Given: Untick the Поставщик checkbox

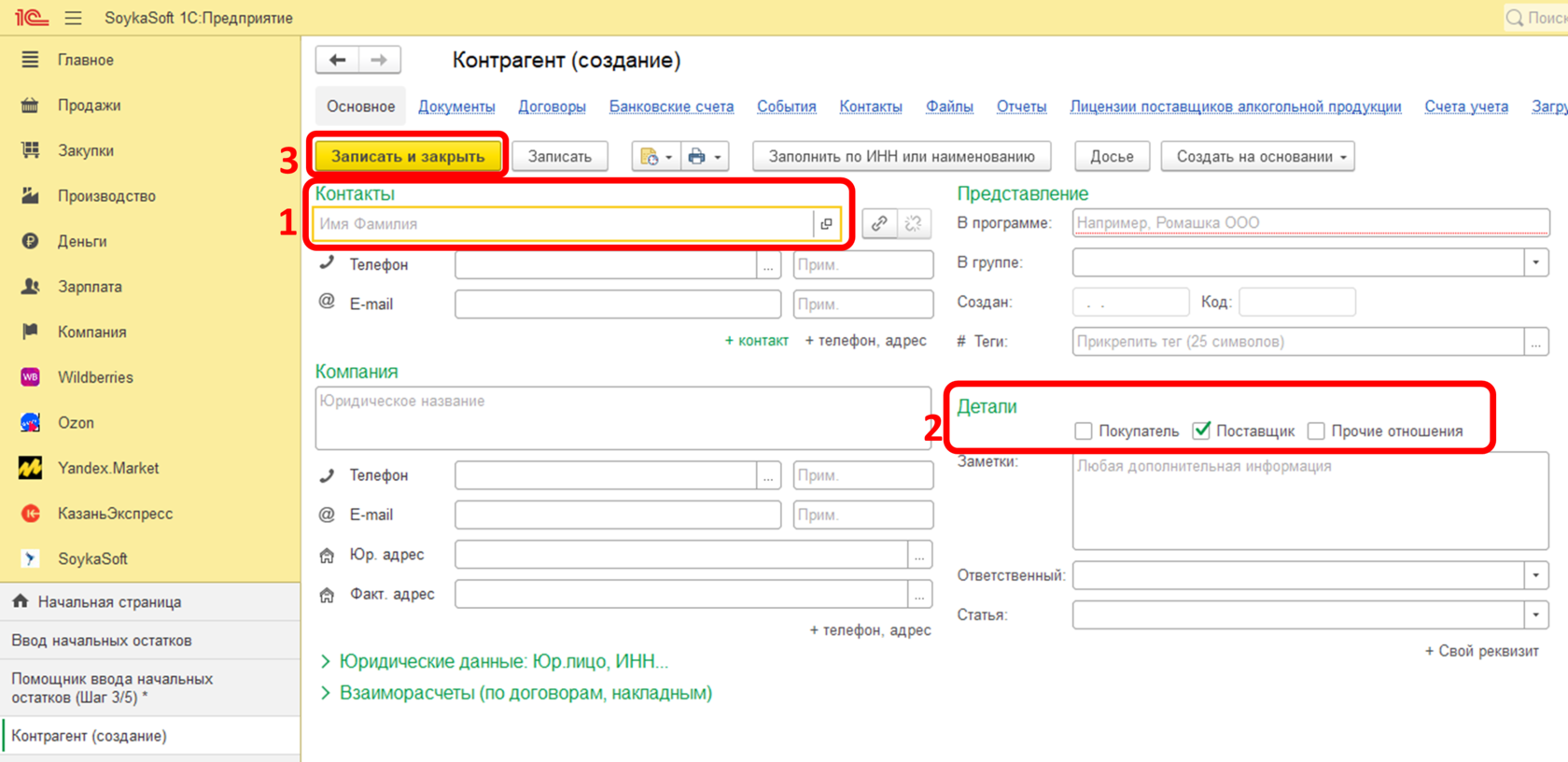Looking at the screenshot, I should tap(1202, 430).
